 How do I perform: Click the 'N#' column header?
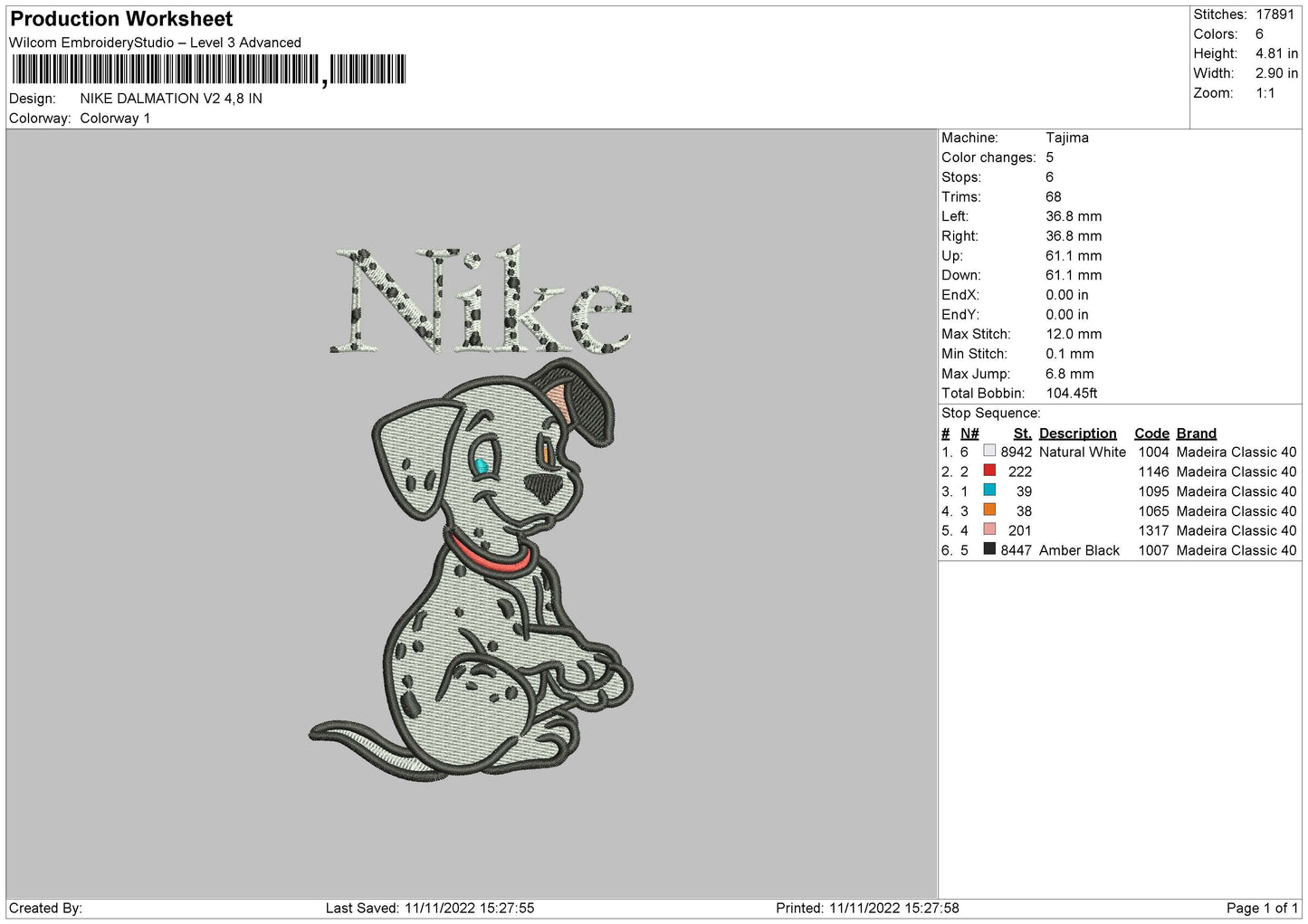pos(969,433)
